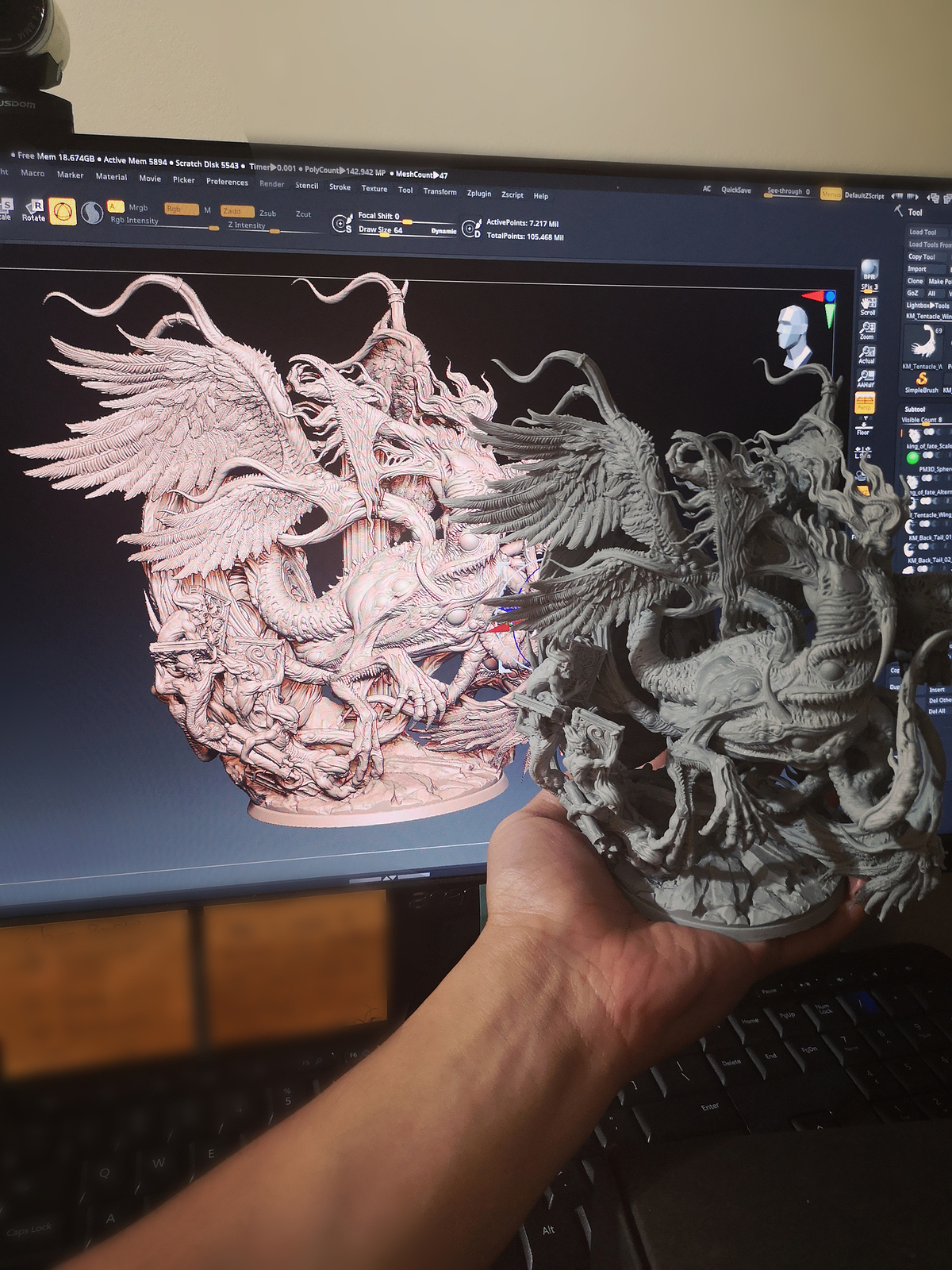This screenshot has height=1270, width=952.
Task: Click the GoZ button
Action: 913,293
